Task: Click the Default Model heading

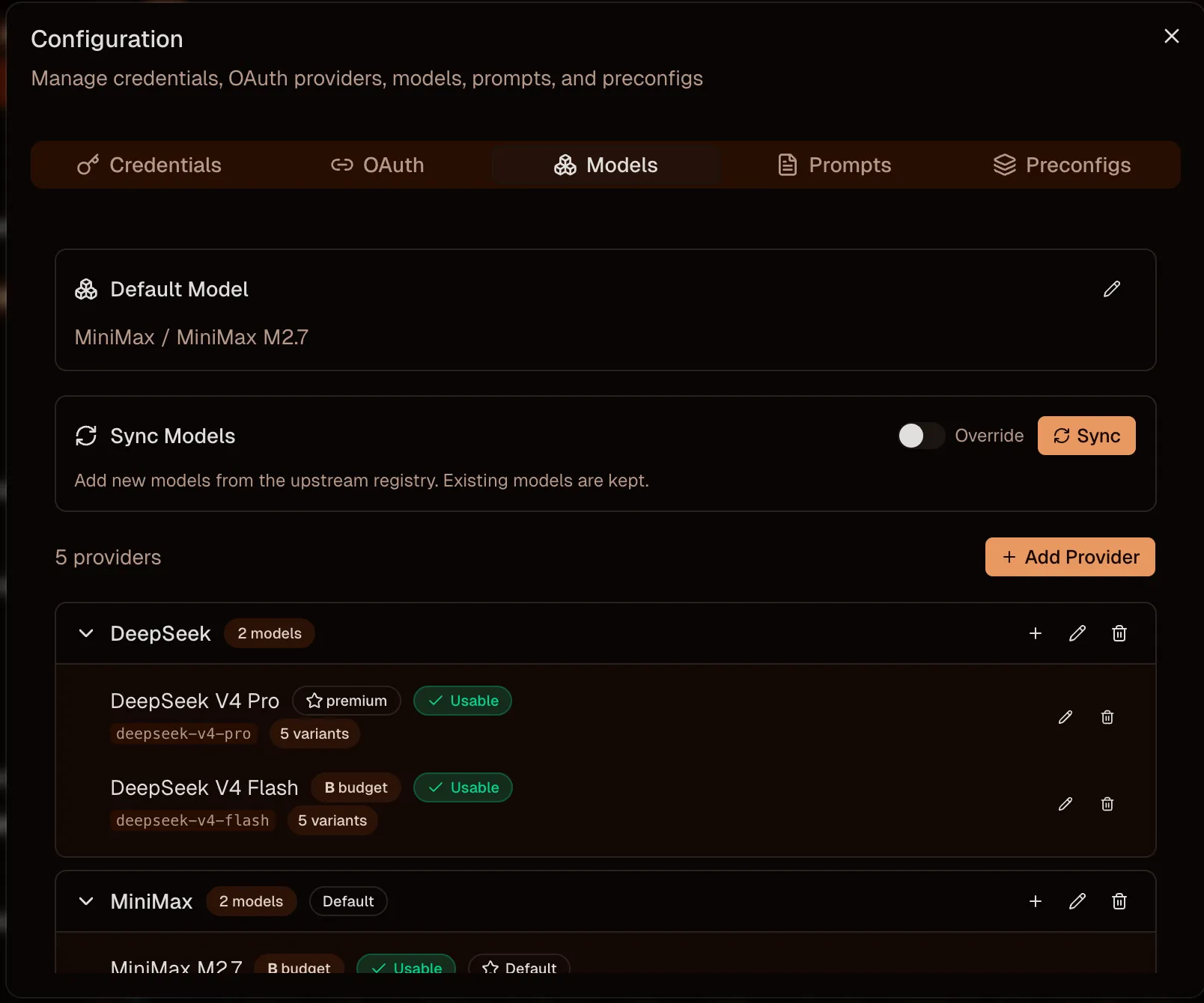Action: click(x=179, y=289)
